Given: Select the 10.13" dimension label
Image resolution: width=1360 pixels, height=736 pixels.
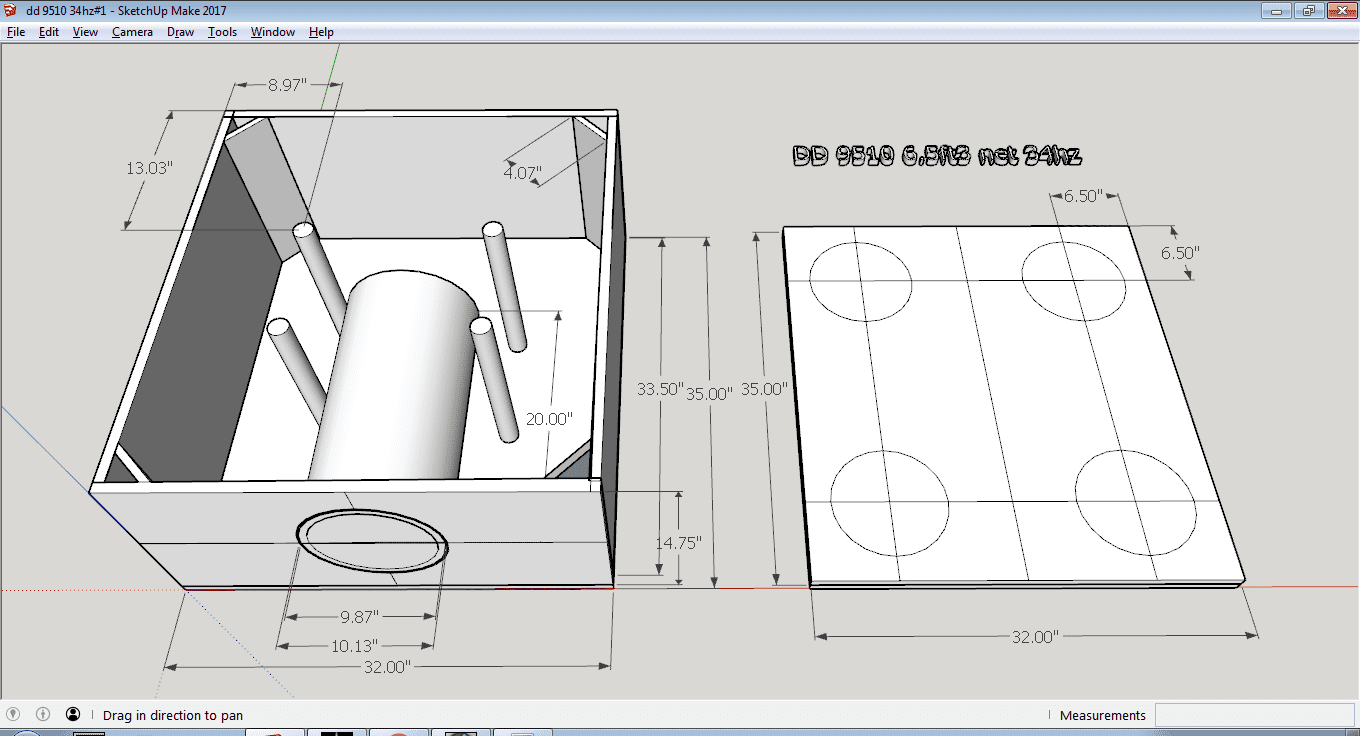Looking at the screenshot, I should (355, 646).
